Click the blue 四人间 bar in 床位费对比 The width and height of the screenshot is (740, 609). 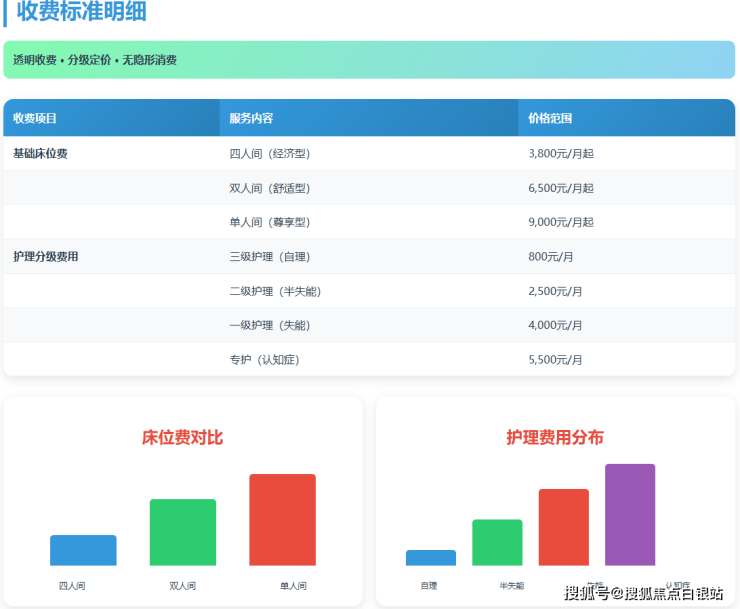(83, 550)
